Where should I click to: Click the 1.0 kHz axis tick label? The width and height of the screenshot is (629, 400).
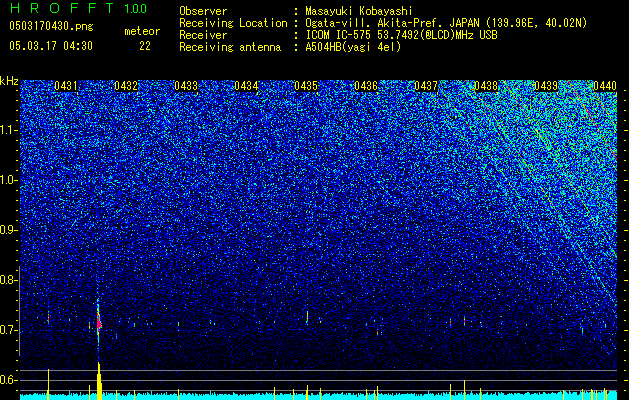[9, 180]
